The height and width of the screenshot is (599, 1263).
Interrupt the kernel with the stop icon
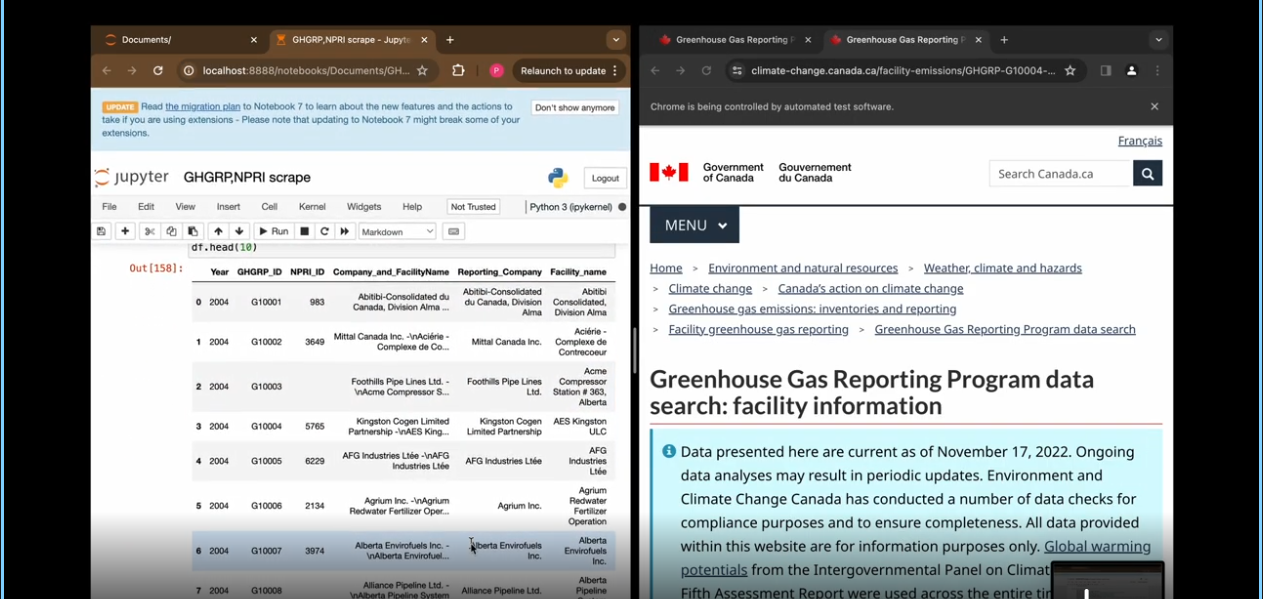[305, 231]
